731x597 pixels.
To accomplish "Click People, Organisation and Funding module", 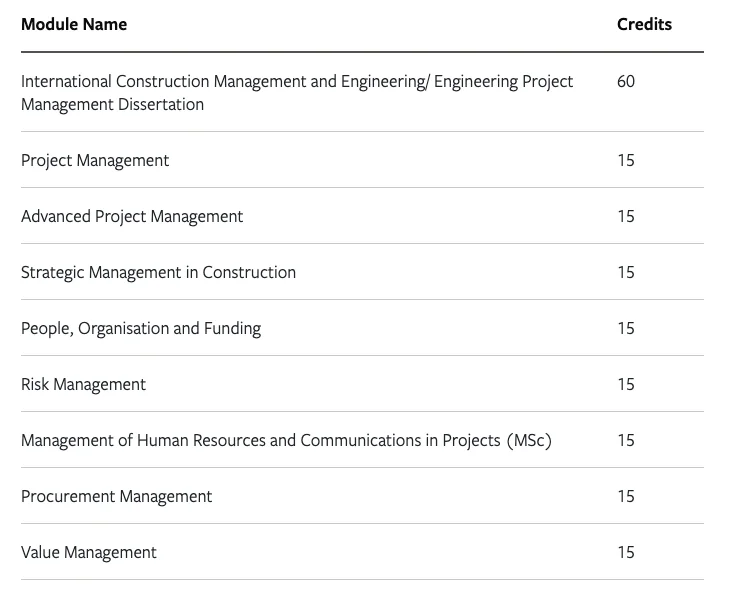I will pyautogui.click(x=141, y=328).
